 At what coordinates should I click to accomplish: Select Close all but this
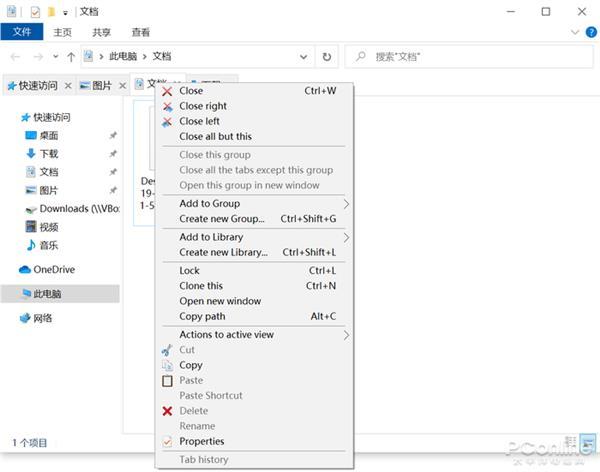254,137
